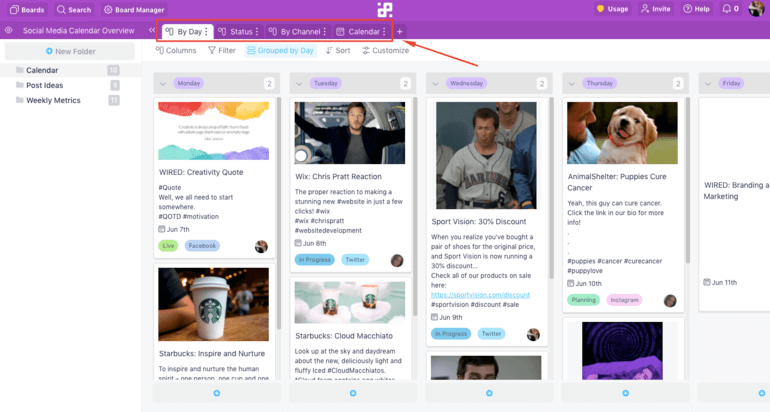Select the Tuesday group label
Image resolution: width=770 pixels, height=412 pixels.
click(x=326, y=83)
